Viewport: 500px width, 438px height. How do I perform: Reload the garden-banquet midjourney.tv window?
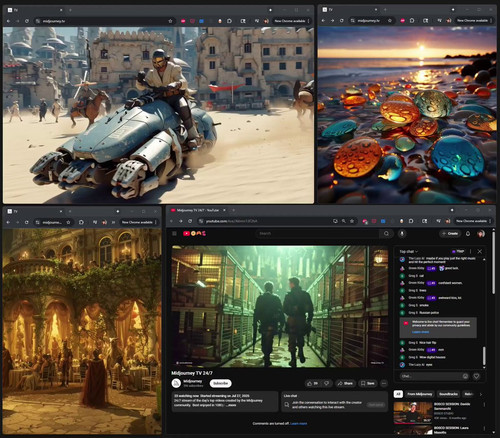coord(27,222)
